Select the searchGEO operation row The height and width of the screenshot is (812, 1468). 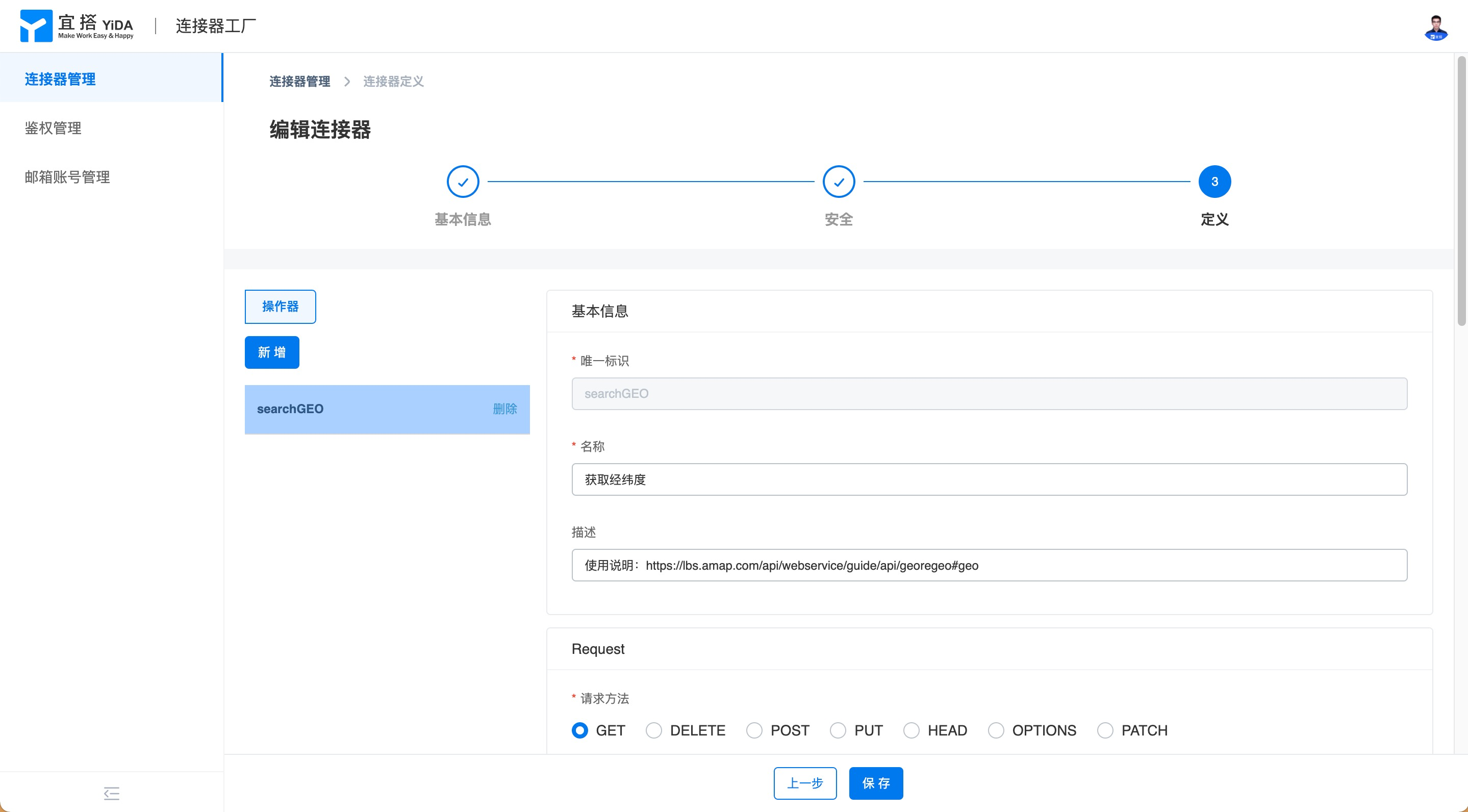point(387,409)
